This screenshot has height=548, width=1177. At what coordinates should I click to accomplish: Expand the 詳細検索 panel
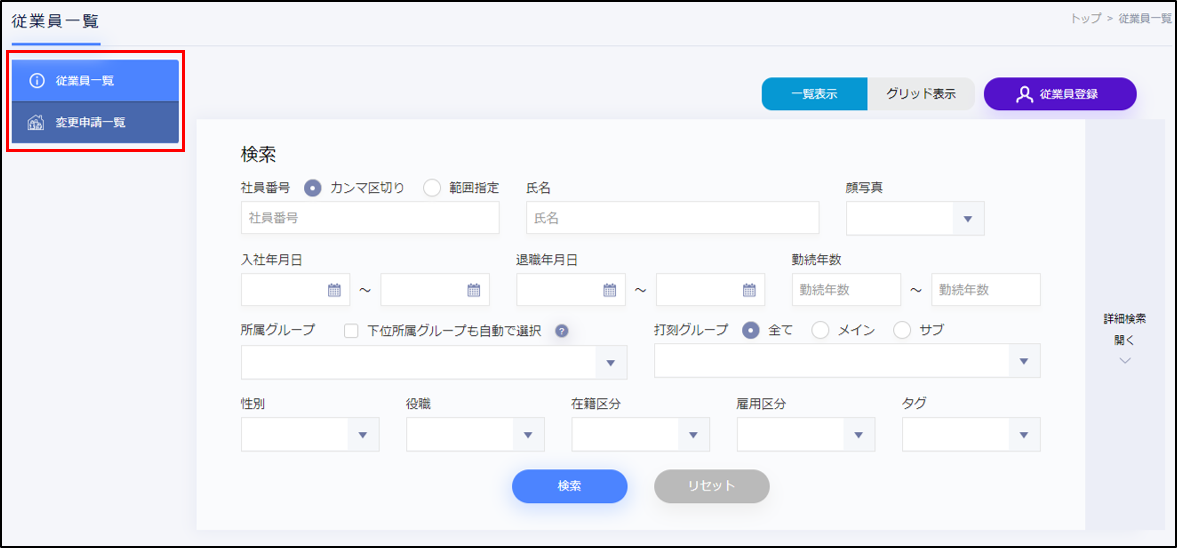tap(1125, 340)
